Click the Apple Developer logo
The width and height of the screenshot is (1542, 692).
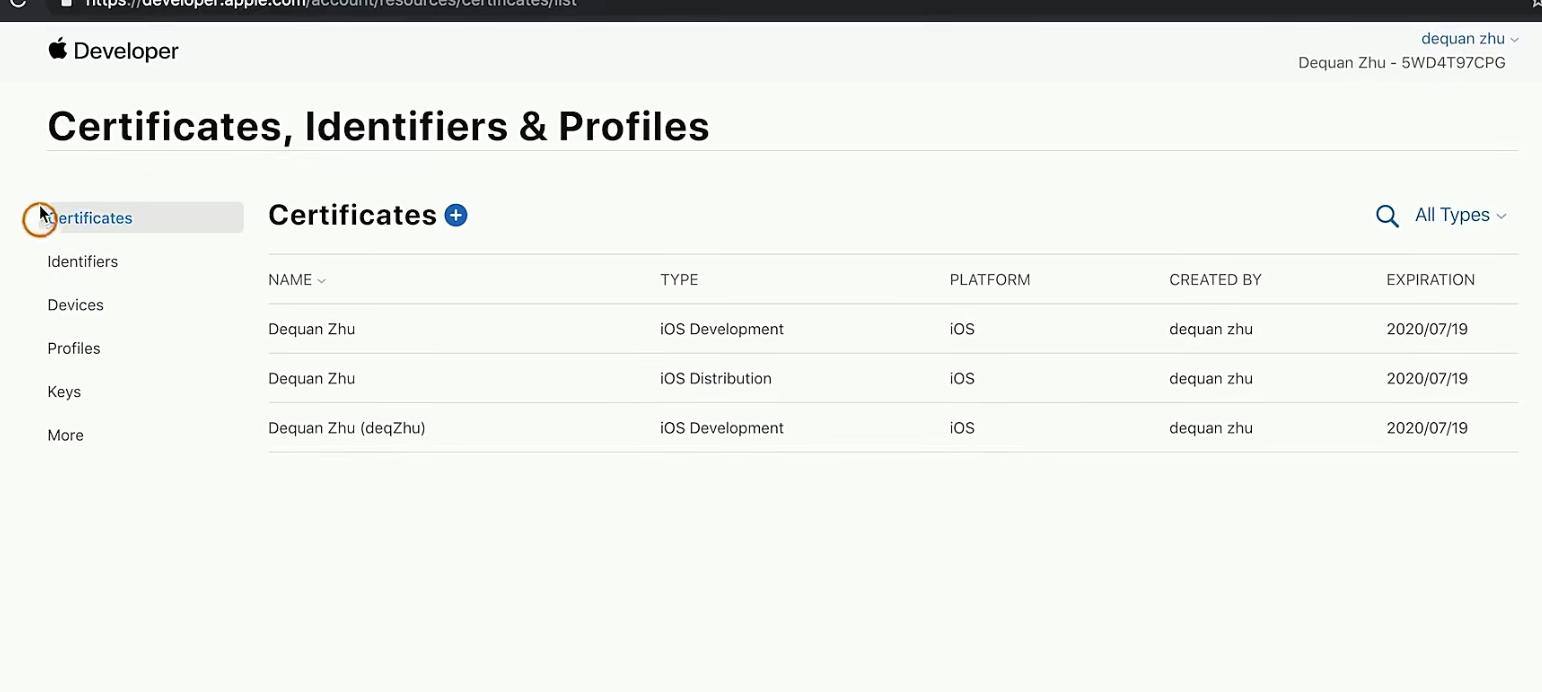(113, 51)
